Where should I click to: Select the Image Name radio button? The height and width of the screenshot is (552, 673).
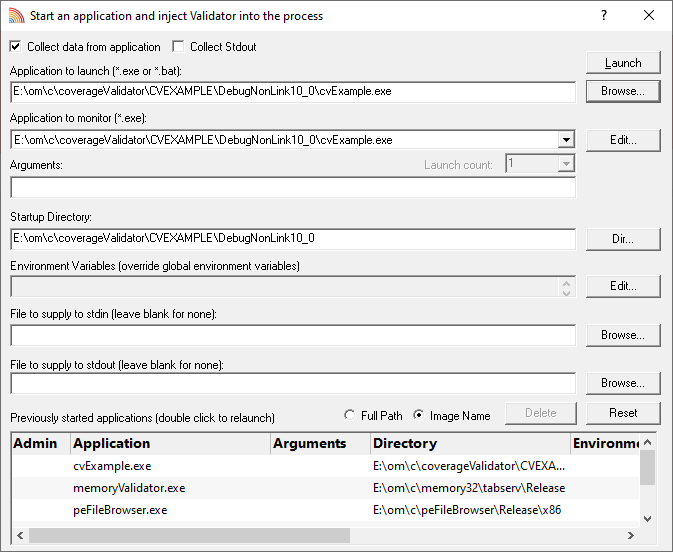coord(418,415)
